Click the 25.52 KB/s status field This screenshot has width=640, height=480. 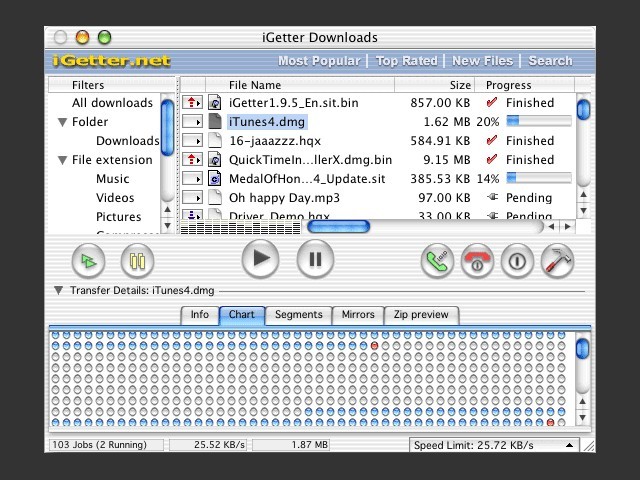tap(208, 445)
